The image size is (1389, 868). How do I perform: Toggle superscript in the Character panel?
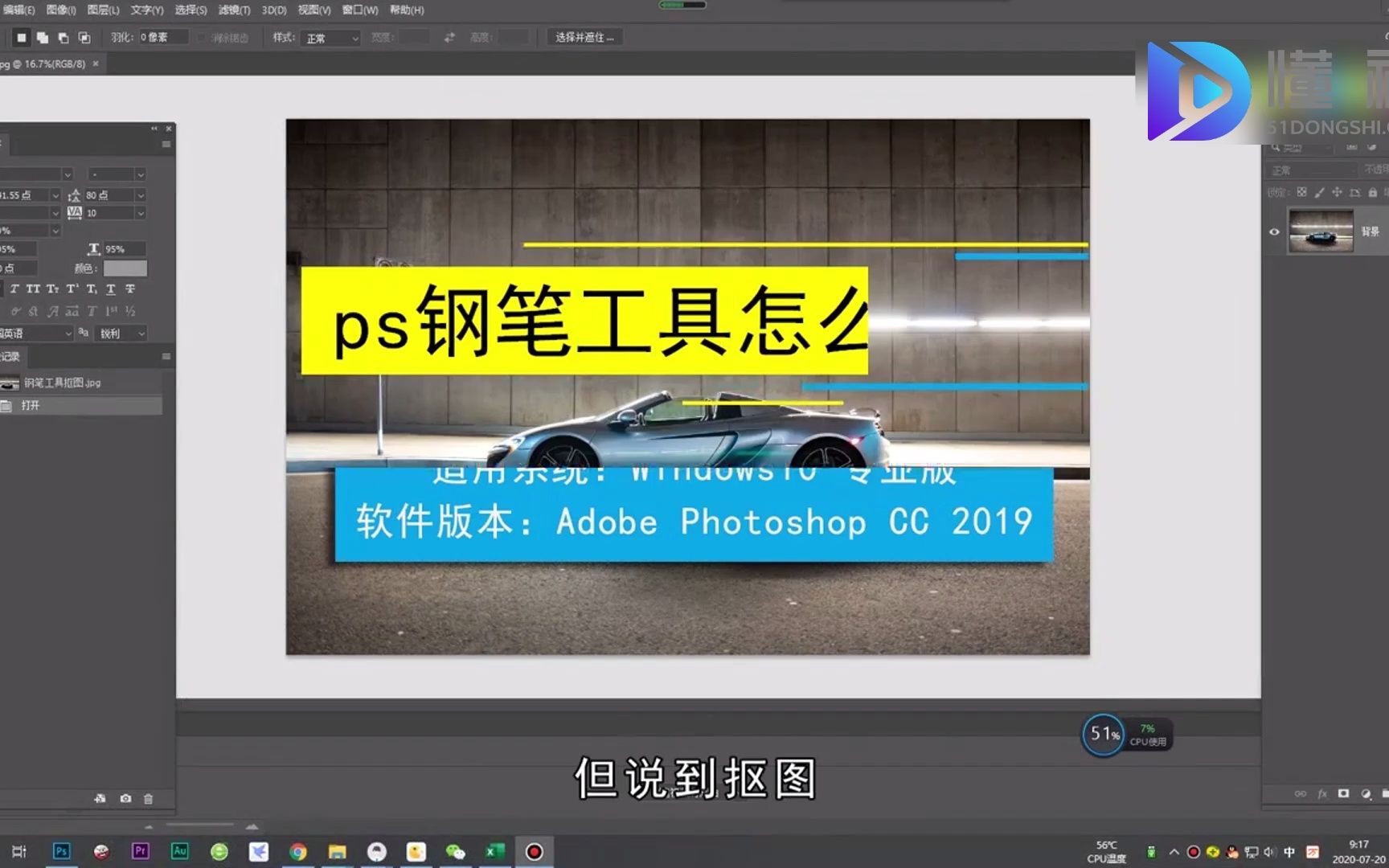click(72, 289)
